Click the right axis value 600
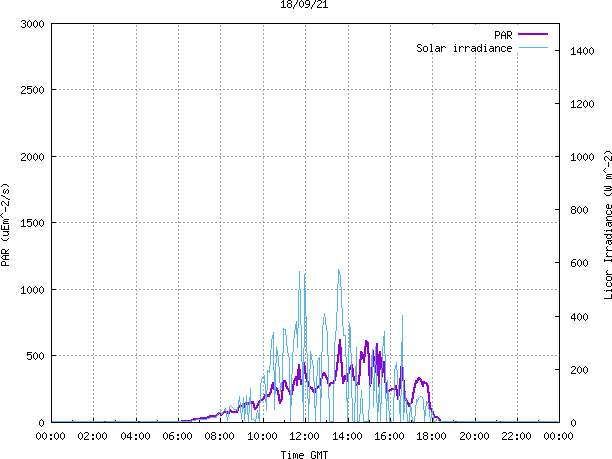 579,263
